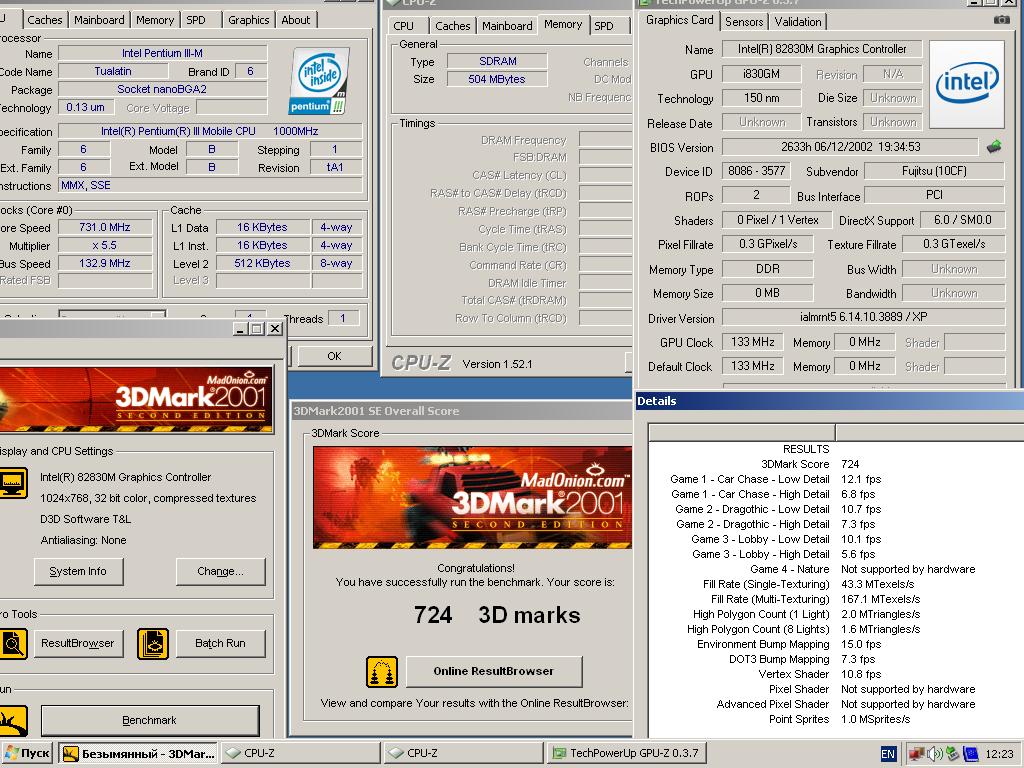Image resolution: width=1024 pixels, height=768 pixels.
Task: Open System Info in 3DMark2001
Action: click(78, 571)
